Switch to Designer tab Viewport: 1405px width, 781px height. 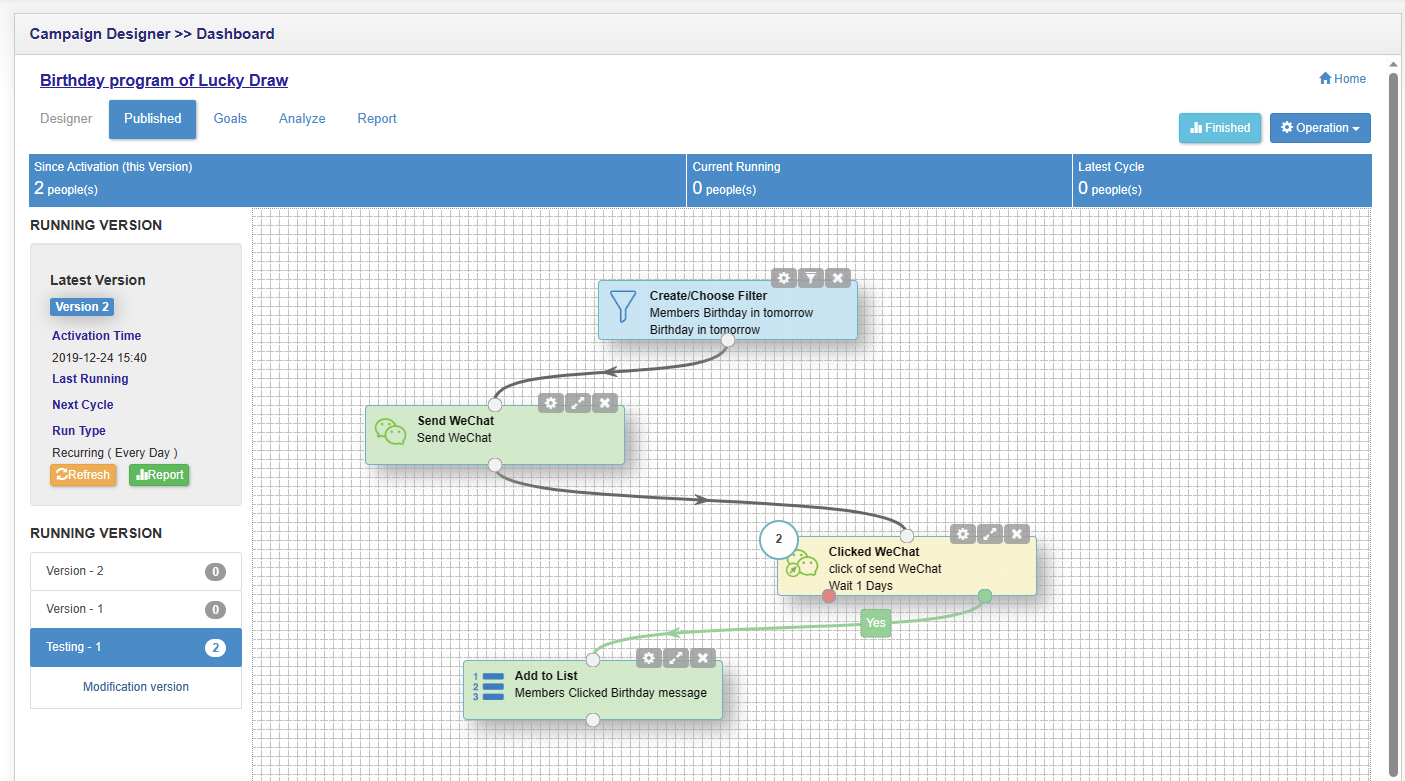[x=66, y=119]
